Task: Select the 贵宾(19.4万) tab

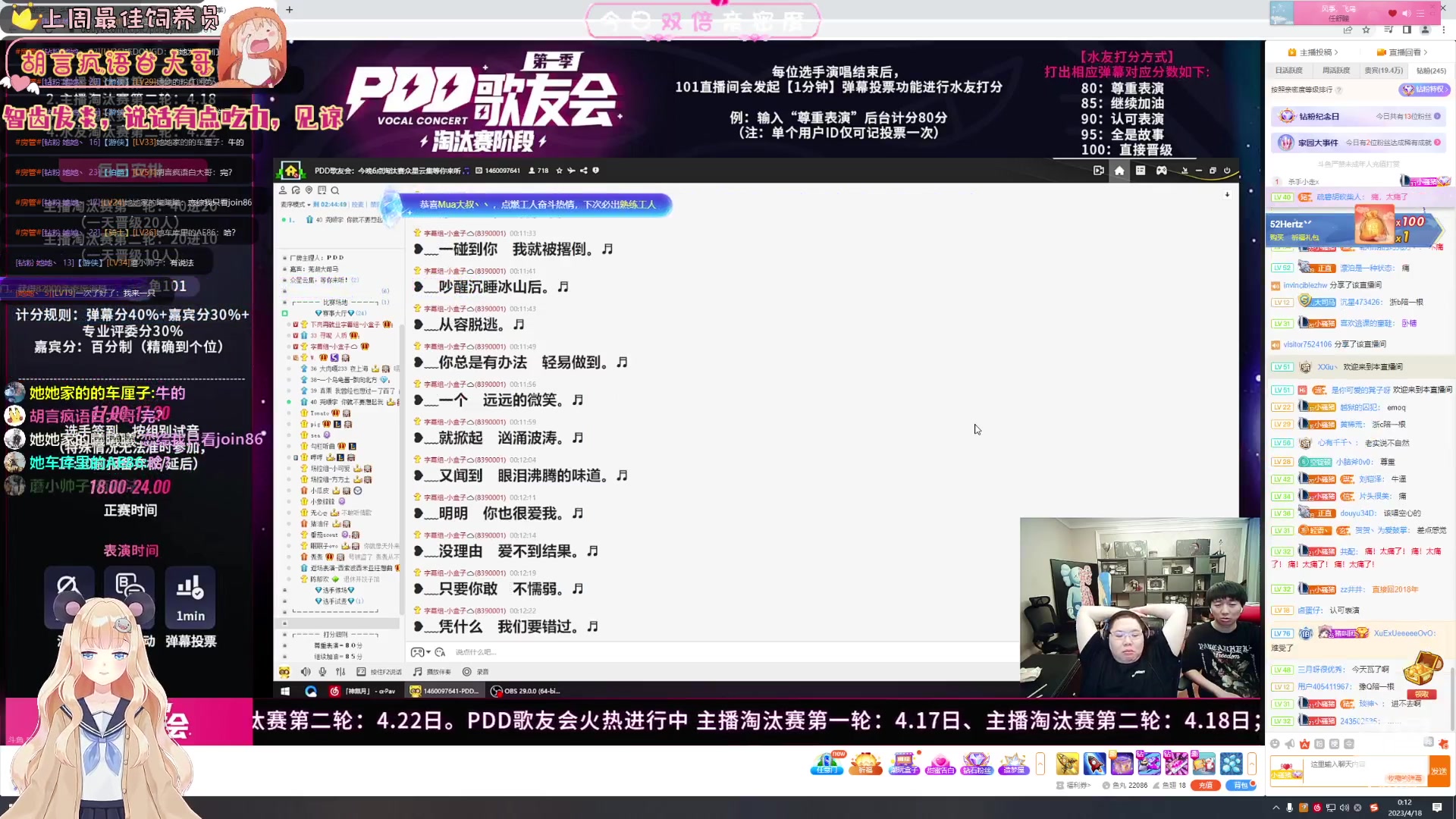Action: coord(1384,71)
